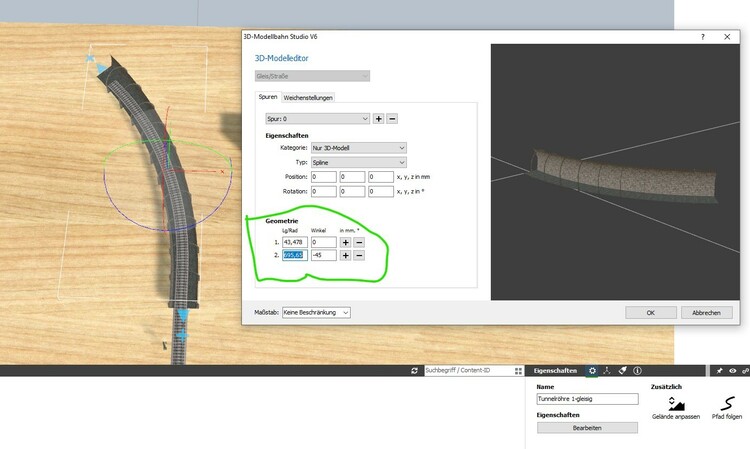Add a new track with the Spur plus button
Screen dimensions: 750x449
[x=378, y=119]
